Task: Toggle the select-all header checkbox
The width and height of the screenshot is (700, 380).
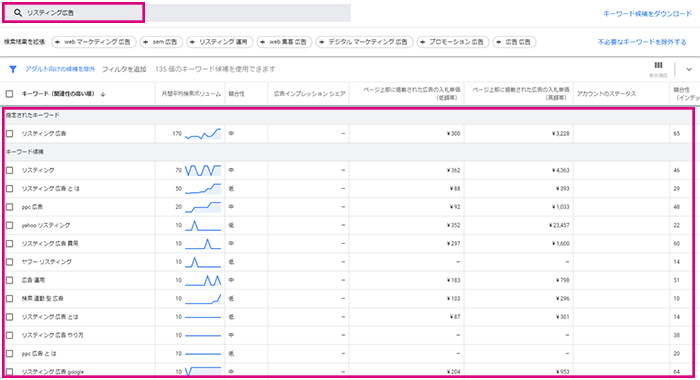Action: (9, 94)
